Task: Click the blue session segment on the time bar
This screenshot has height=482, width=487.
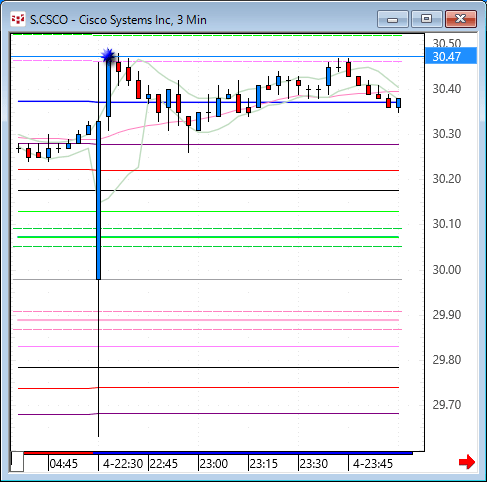Action: [253, 453]
